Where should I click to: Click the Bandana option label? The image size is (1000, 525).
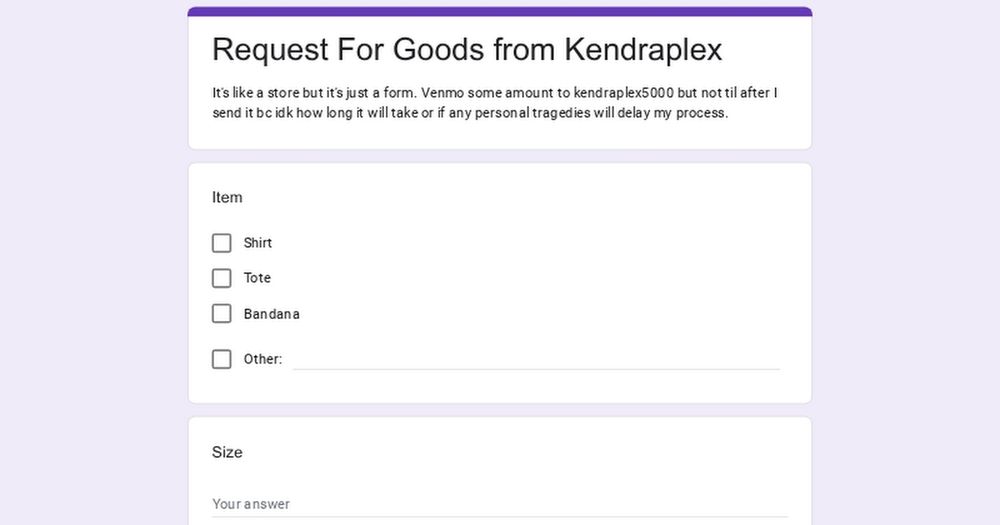pyautogui.click(x=272, y=314)
